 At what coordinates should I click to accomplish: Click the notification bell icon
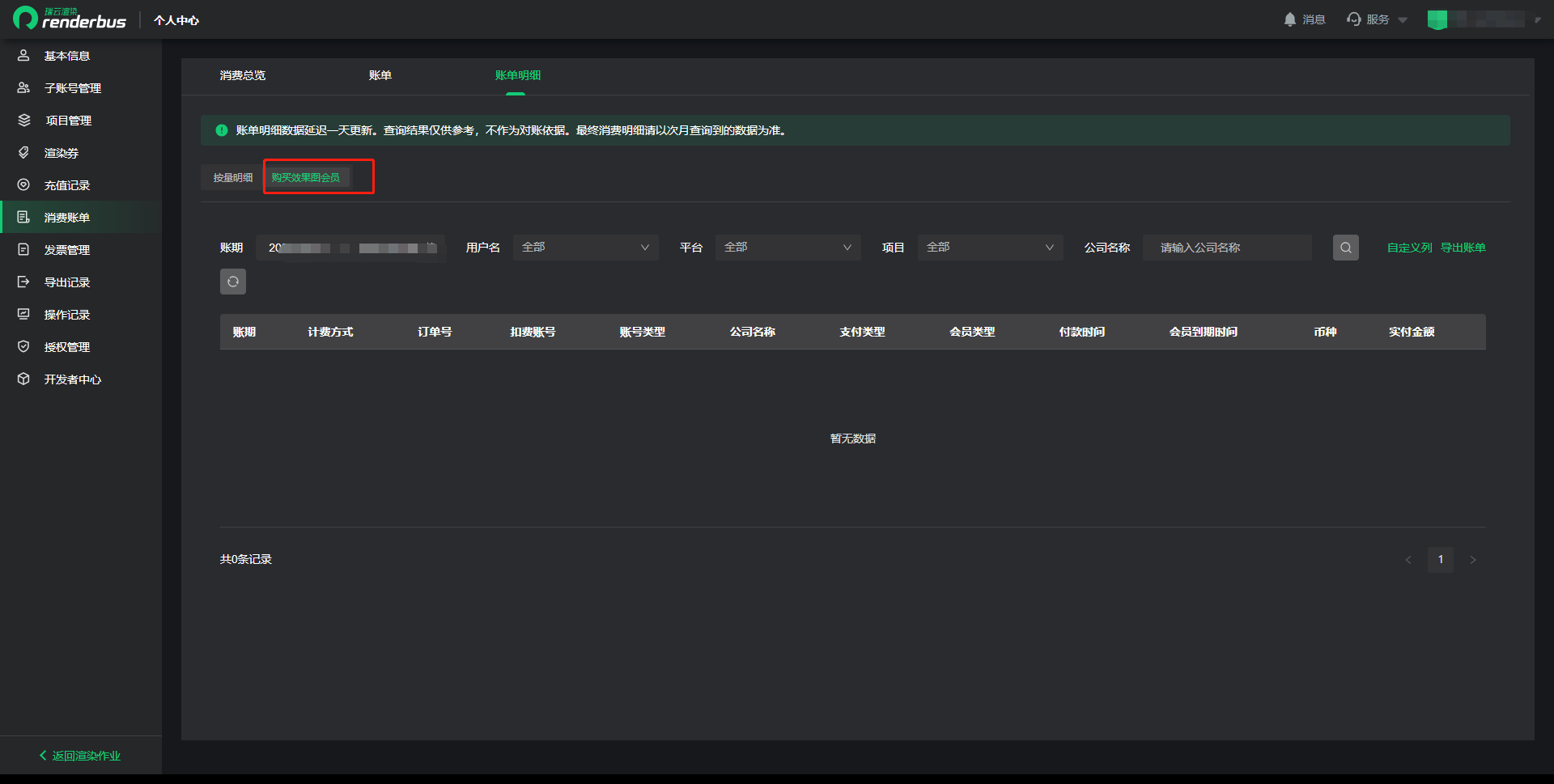(1289, 19)
